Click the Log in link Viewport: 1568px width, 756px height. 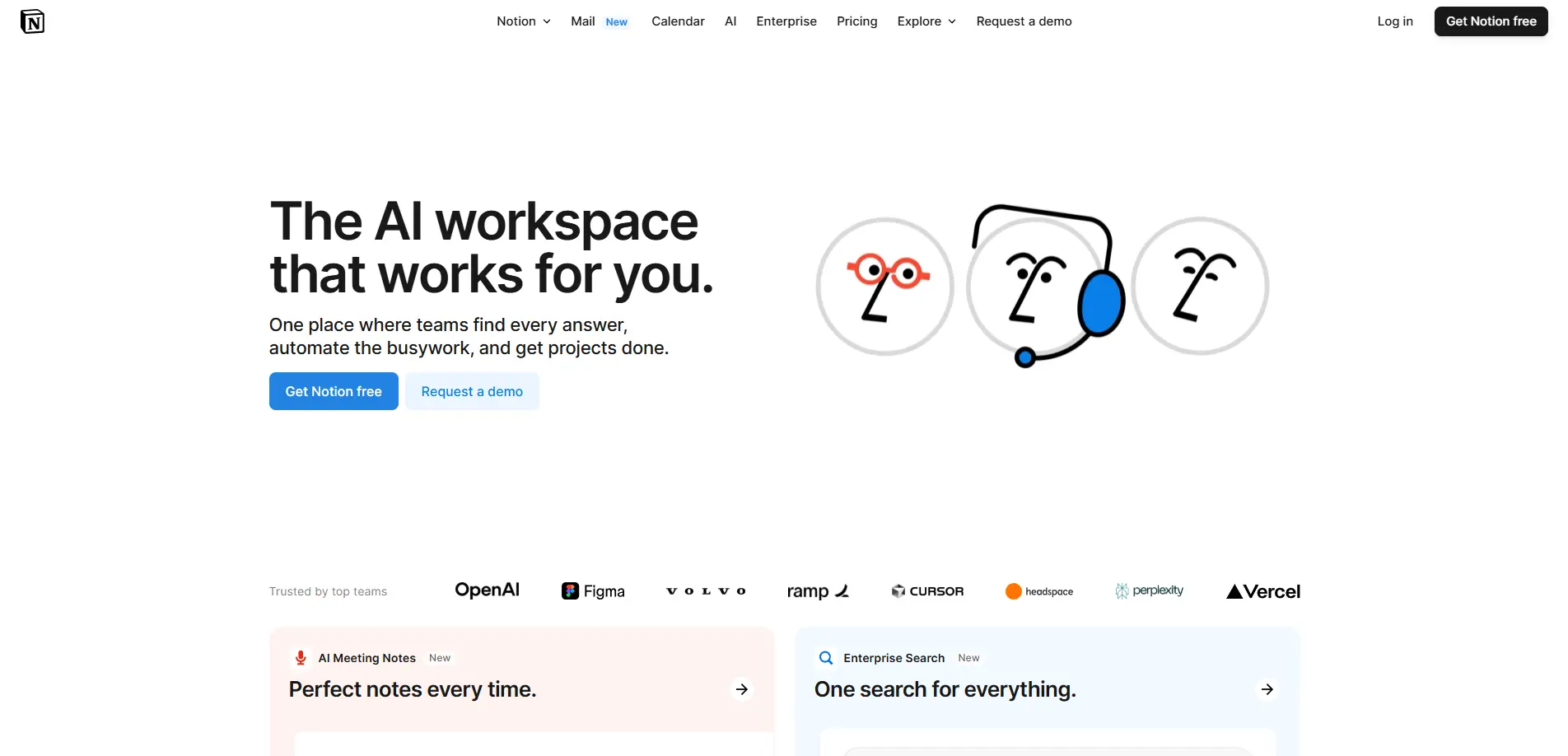coord(1395,21)
